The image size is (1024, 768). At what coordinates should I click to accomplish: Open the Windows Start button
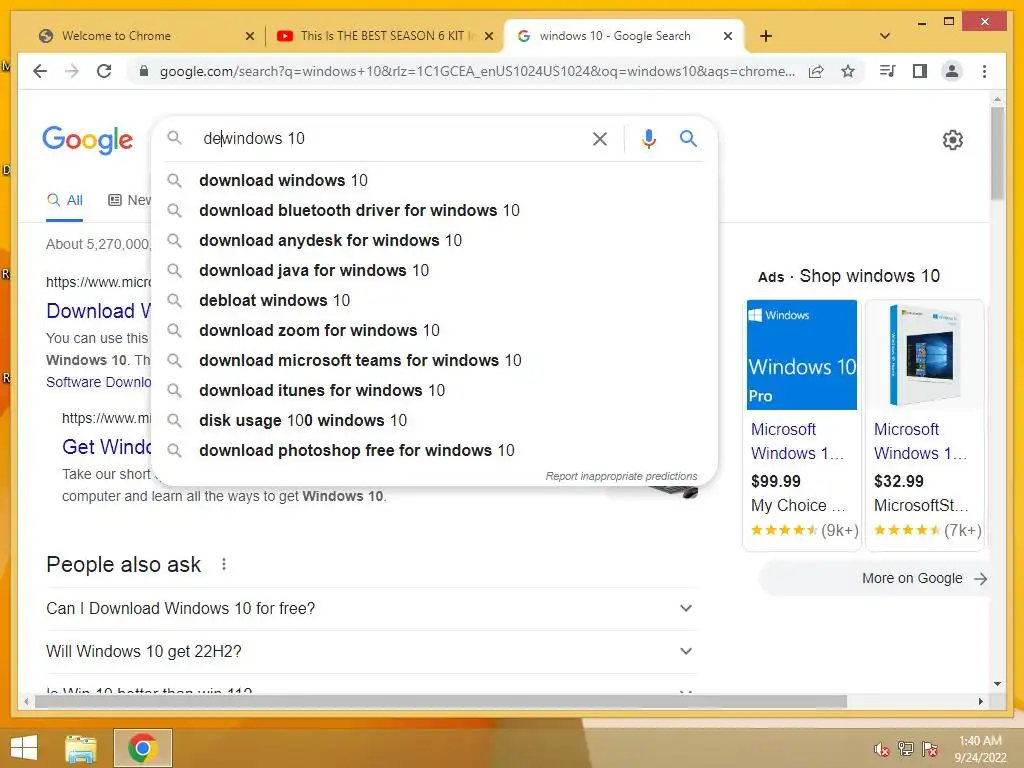click(x=24, y=748)
